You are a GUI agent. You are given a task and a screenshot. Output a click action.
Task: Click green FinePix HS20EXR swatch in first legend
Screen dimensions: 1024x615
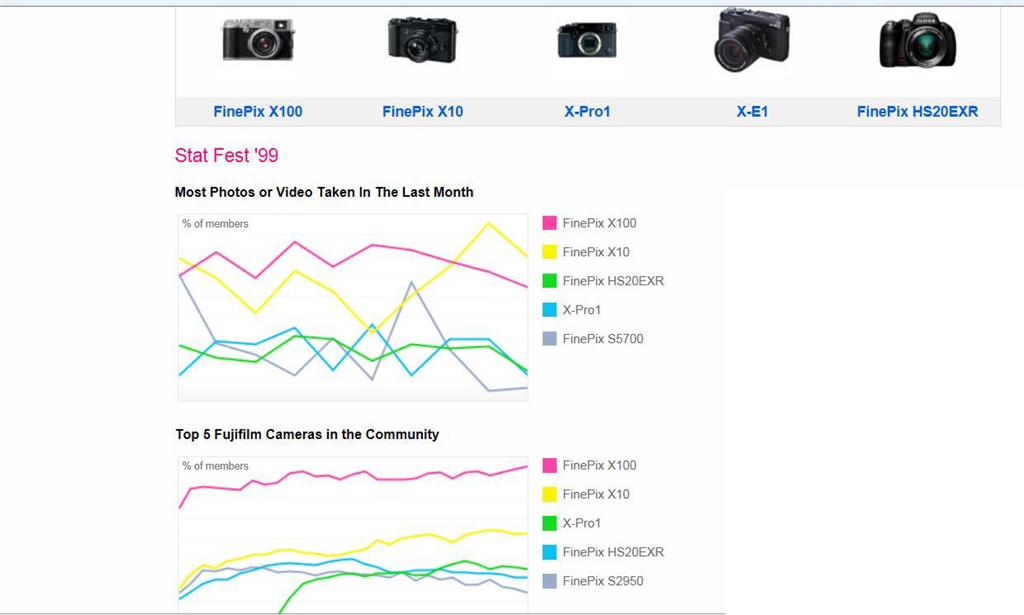[549, 281]
